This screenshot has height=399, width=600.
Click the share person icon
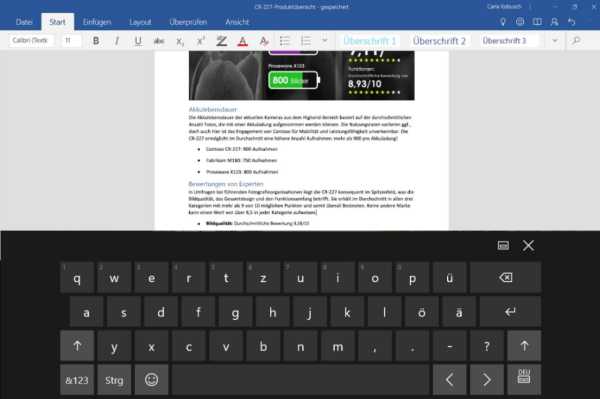point(554,22)
